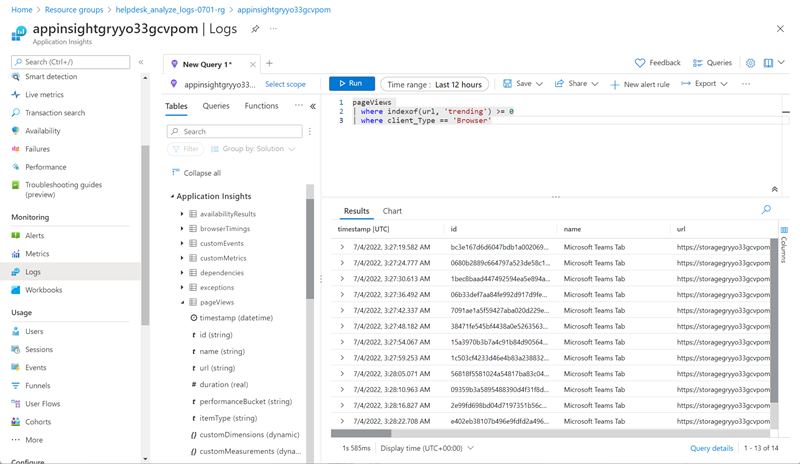This screenshot has height=464, width=800.
Task: Sort by the timestamp [UTC] column header
Action: coord(363,229)
